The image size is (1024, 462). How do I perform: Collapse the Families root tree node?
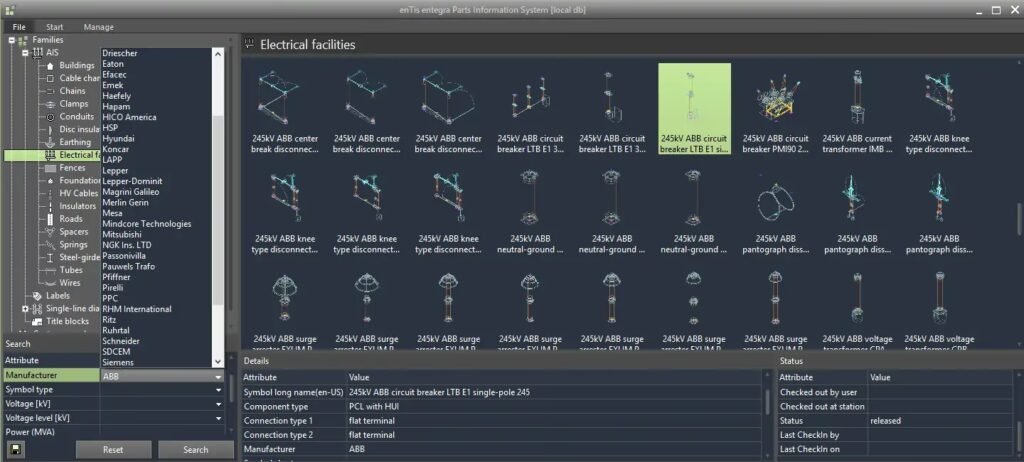point(12,40)
